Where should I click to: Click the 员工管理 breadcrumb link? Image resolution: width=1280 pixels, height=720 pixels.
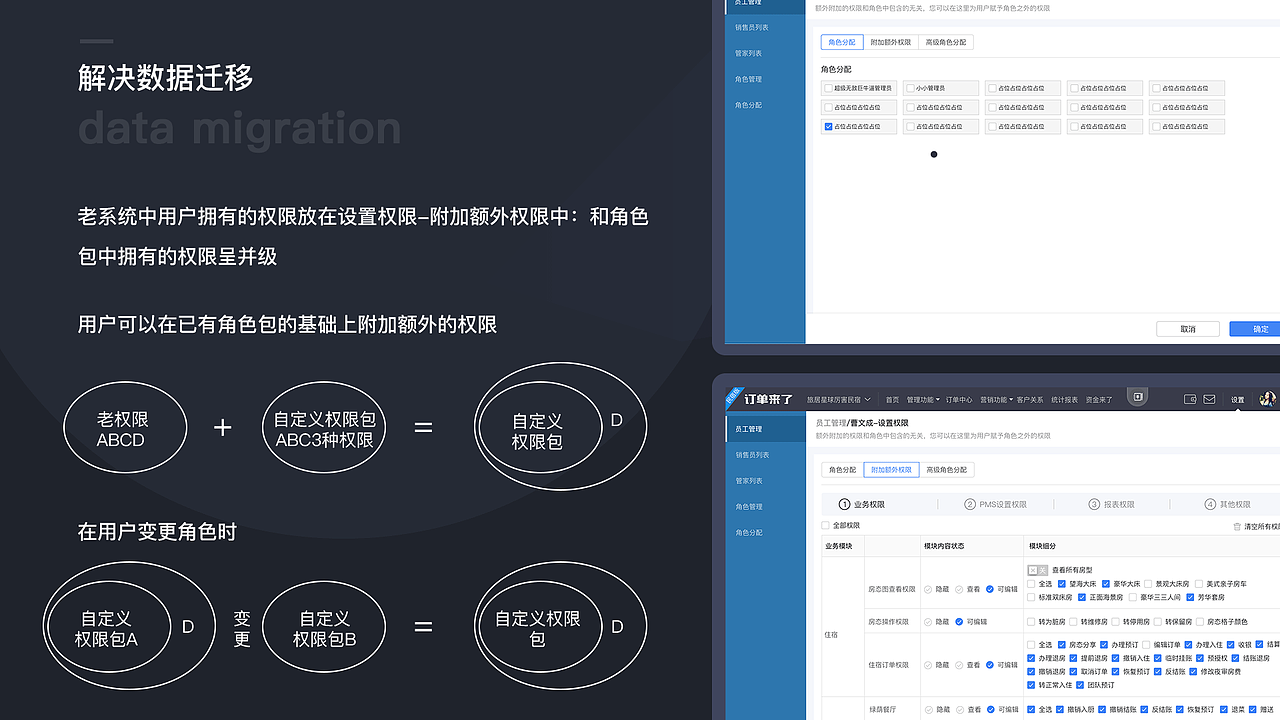[x=831, y=423]
